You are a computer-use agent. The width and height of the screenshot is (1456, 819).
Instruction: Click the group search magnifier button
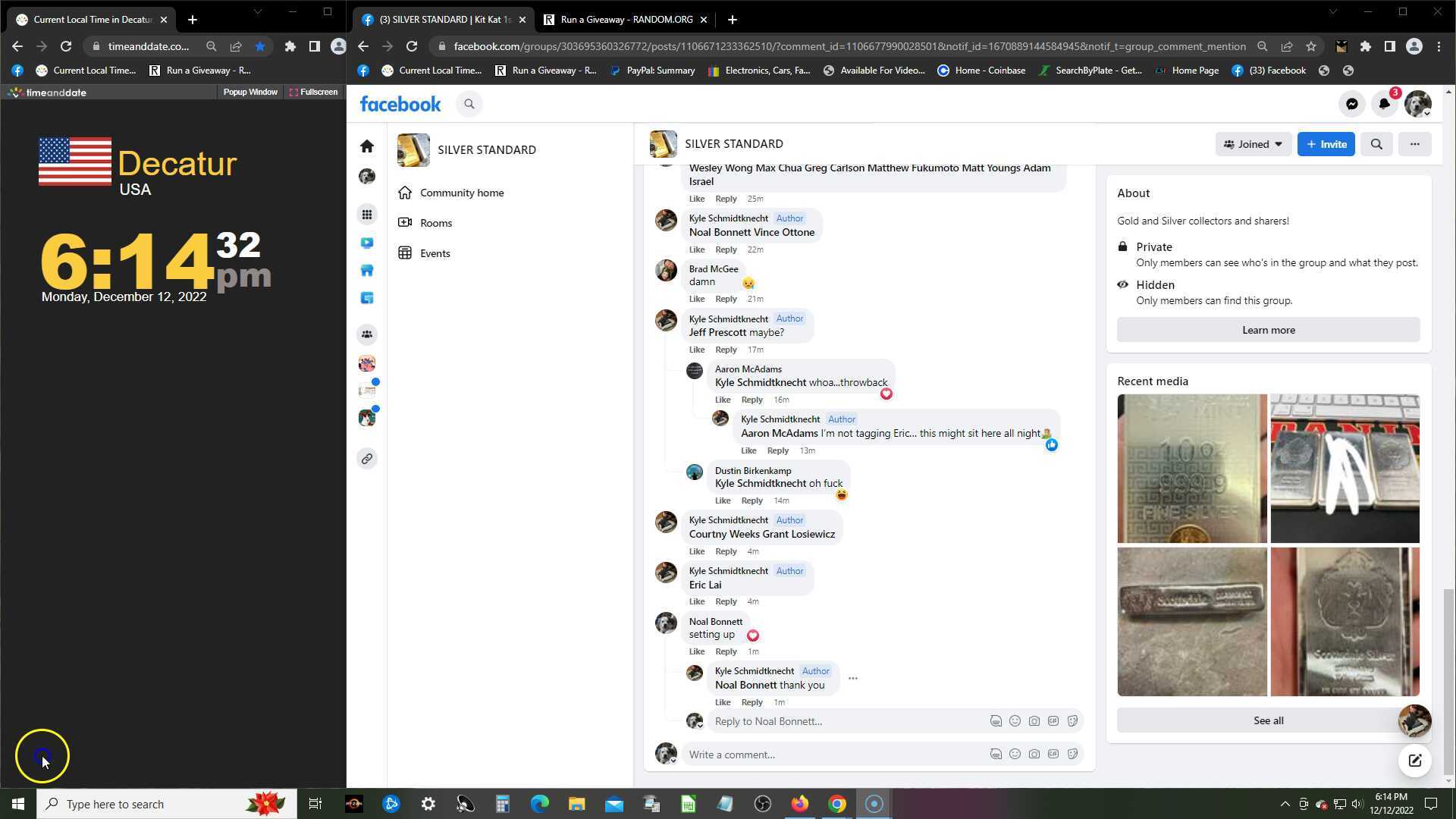[x=1376, y=144]
